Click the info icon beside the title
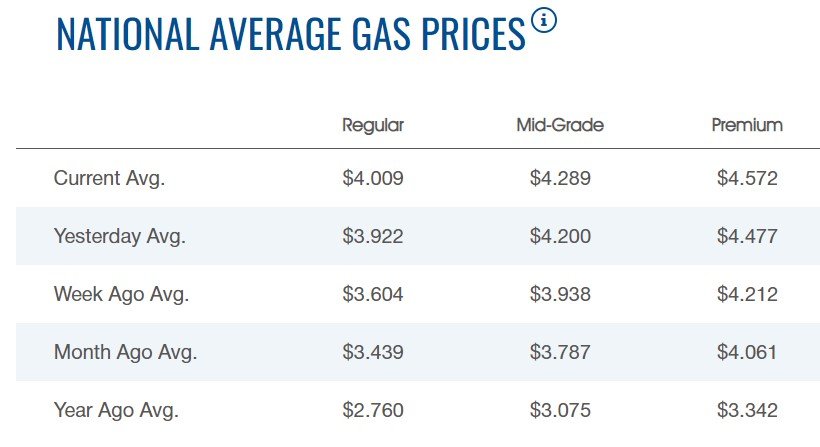820x447 pixels. point(545,21)
